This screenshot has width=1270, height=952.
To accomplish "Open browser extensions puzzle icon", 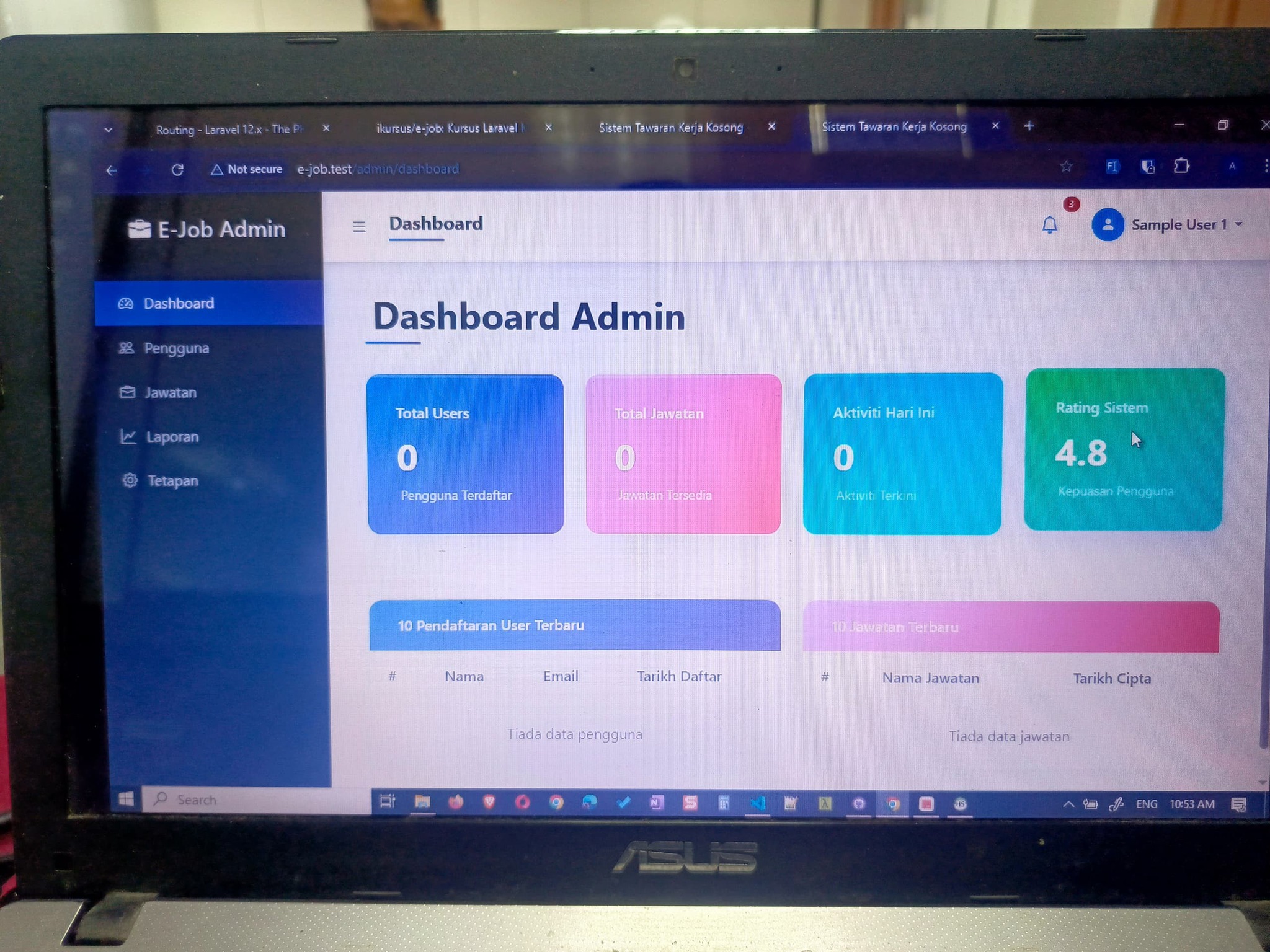I will pyautogui.click(x=1181, y=166).
